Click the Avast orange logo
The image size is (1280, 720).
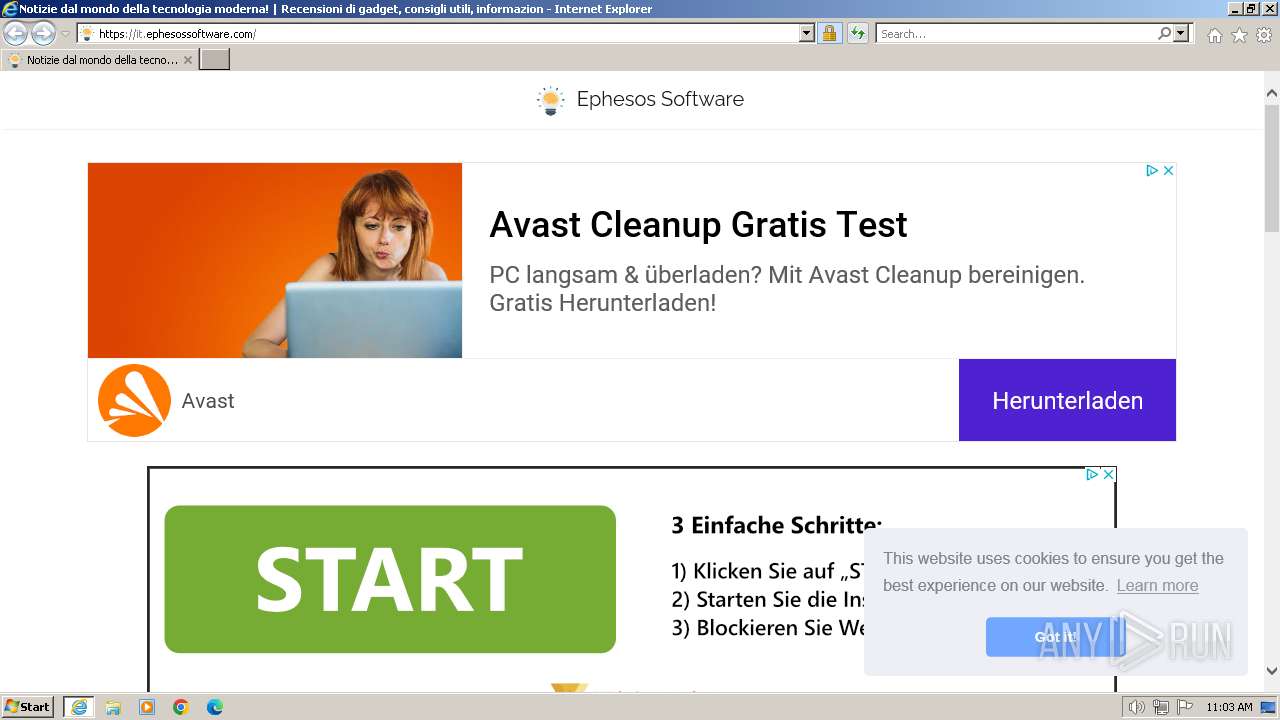coord(134,400)
